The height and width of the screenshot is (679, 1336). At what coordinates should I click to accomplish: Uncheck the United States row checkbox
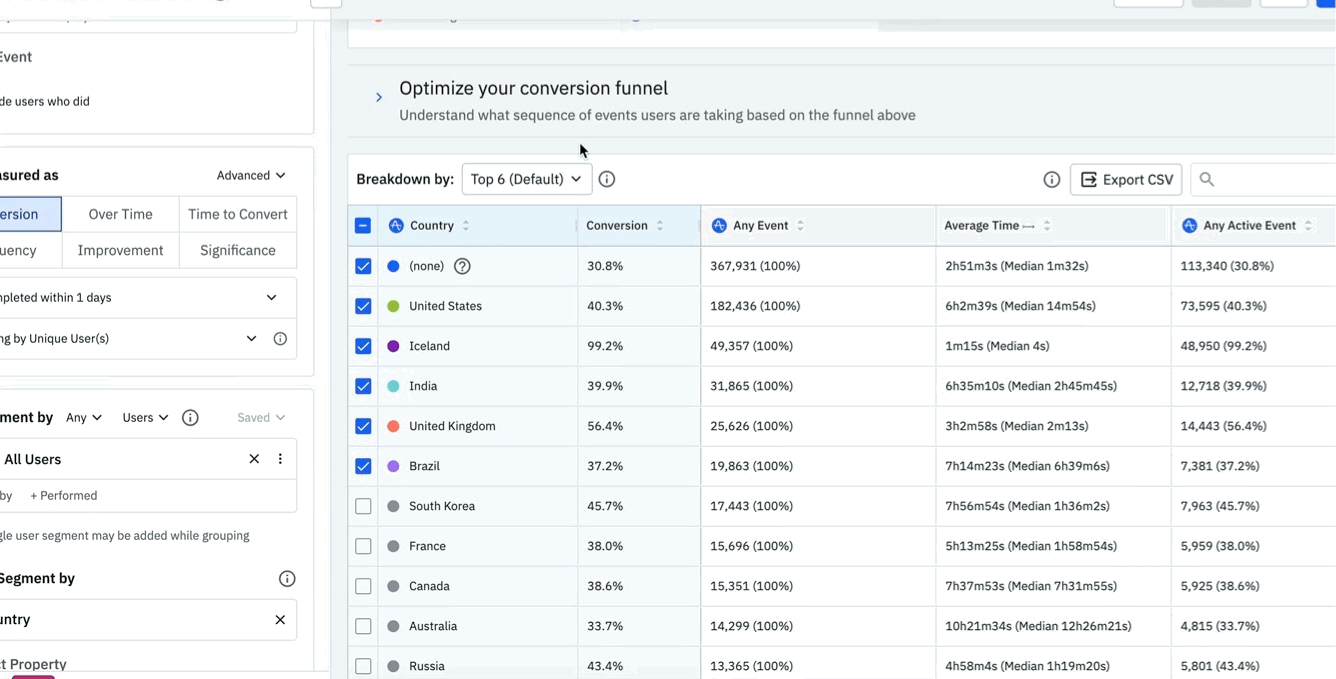click(363, 306)
